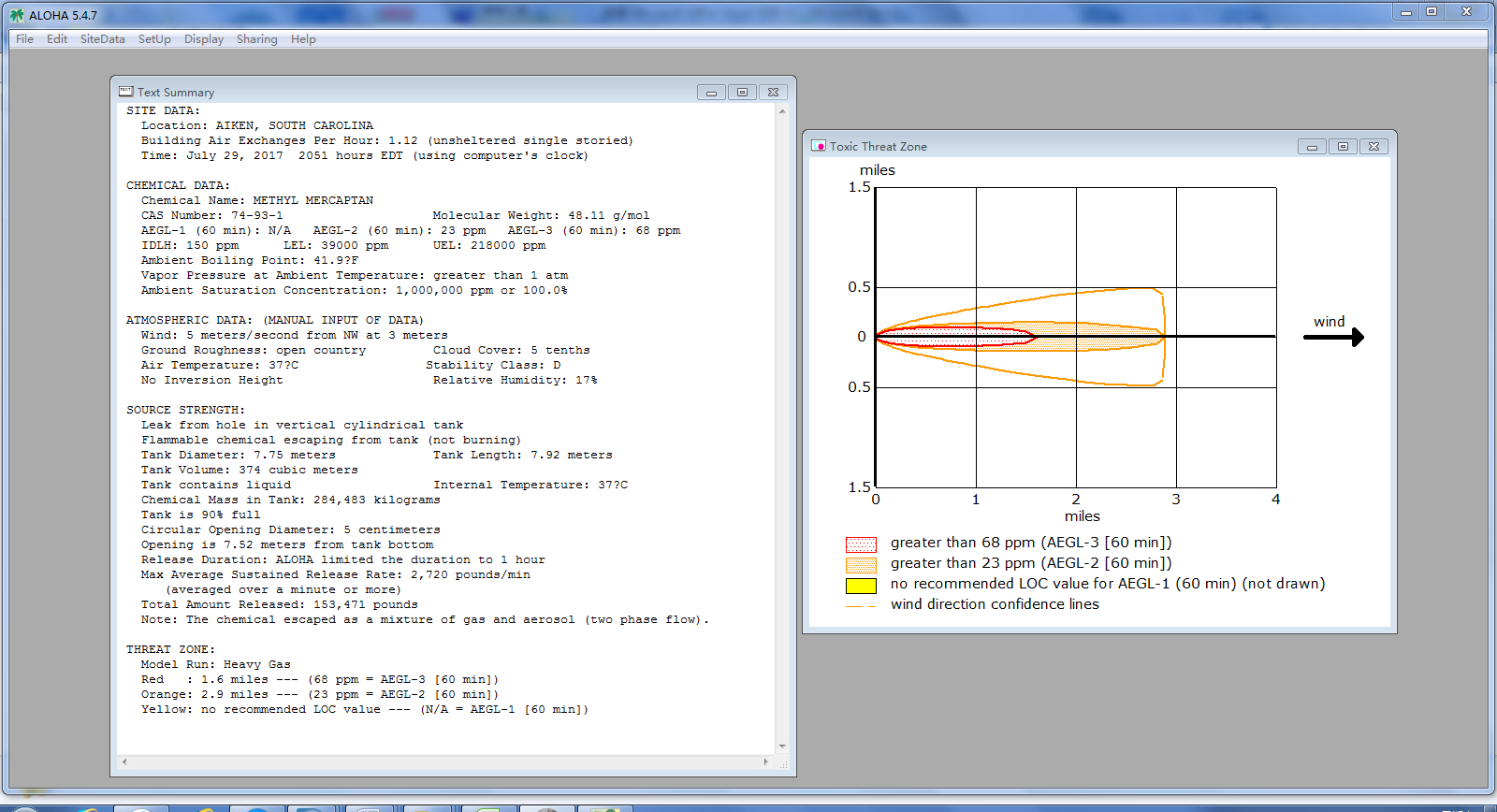This screenshot has width=1497, height=812.
Task: Open the SiteData menu
Action: [102, 39]
